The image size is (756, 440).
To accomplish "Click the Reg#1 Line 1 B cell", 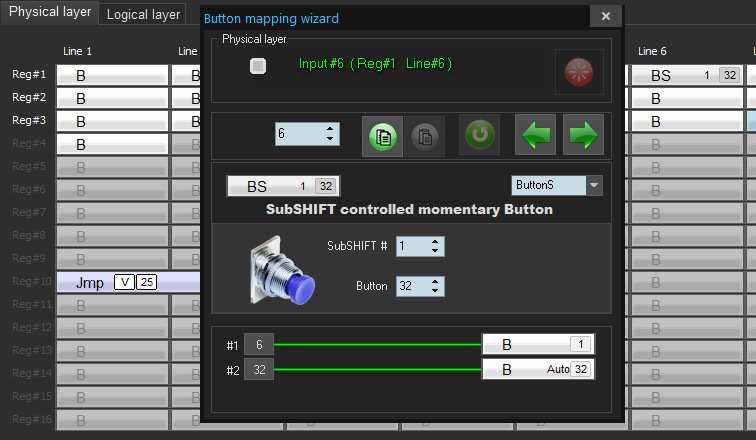I will pyautogui.click(x=112, y=75).
